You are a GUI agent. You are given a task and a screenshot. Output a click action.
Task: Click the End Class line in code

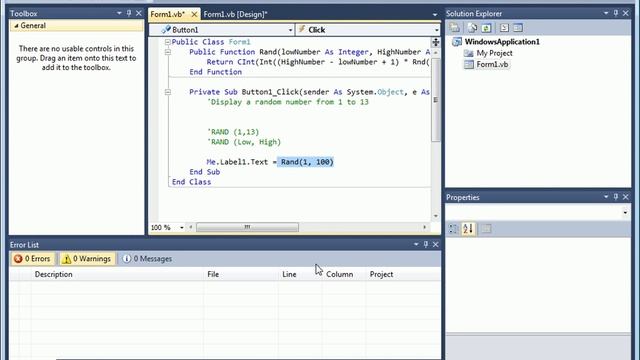(191, 182)
